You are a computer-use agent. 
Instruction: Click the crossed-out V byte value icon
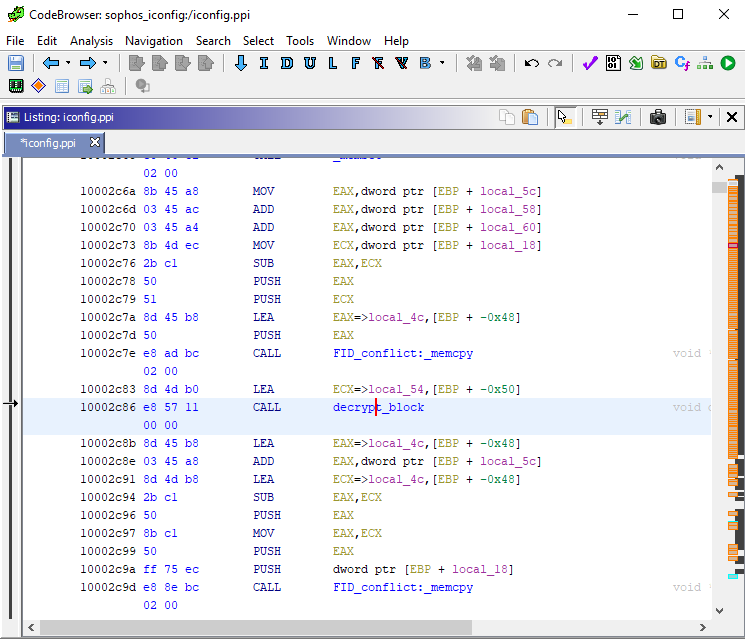pos(401,63)
